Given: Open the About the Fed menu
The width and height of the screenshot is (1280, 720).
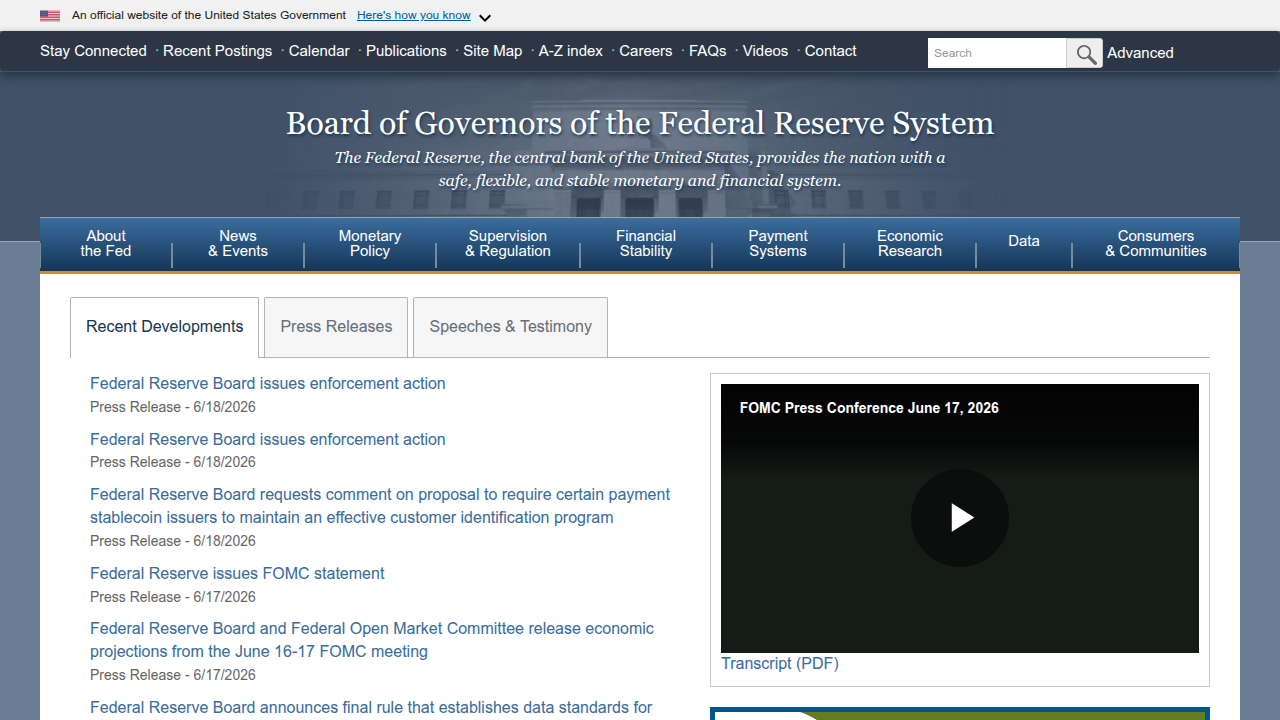Looking at the screenshot, I should pos(106,243).
